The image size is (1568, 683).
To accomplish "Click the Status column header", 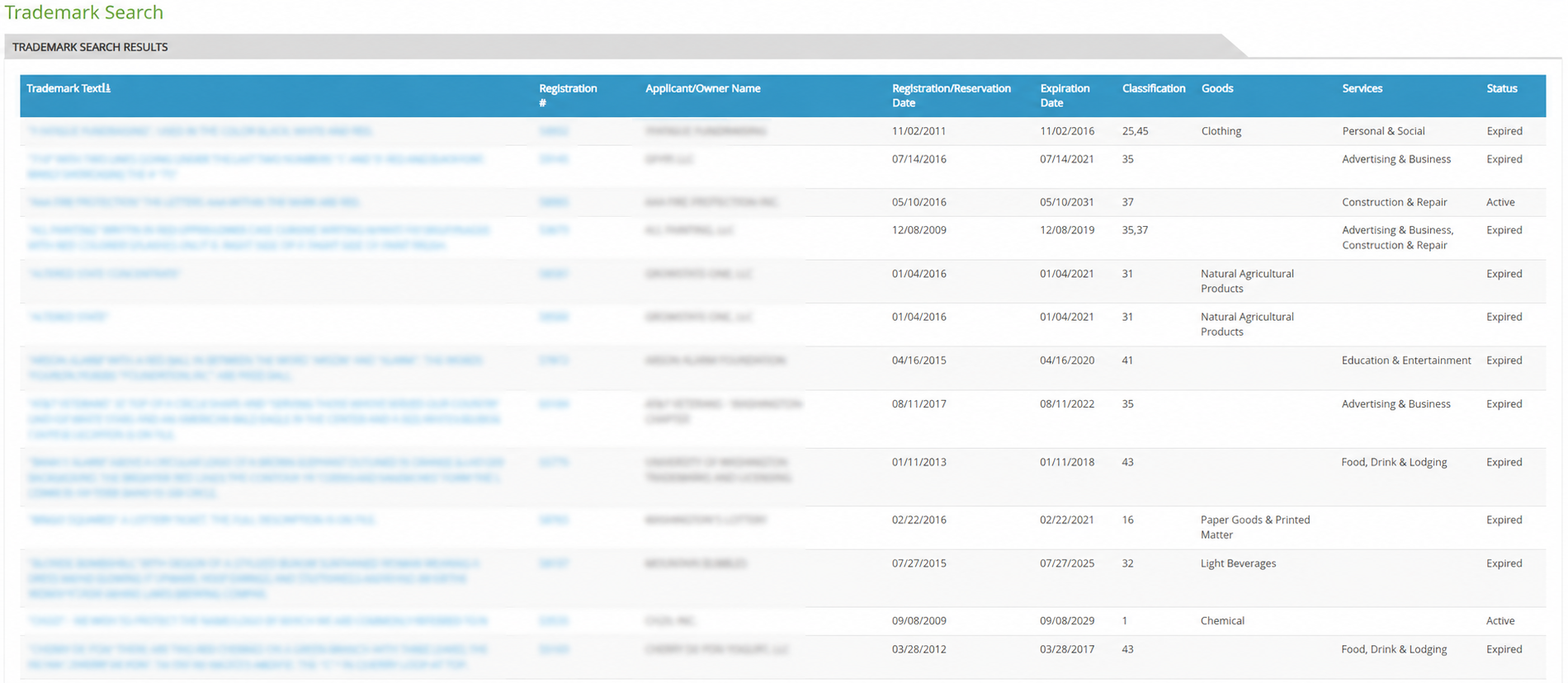I will (x=1502, y=88).
